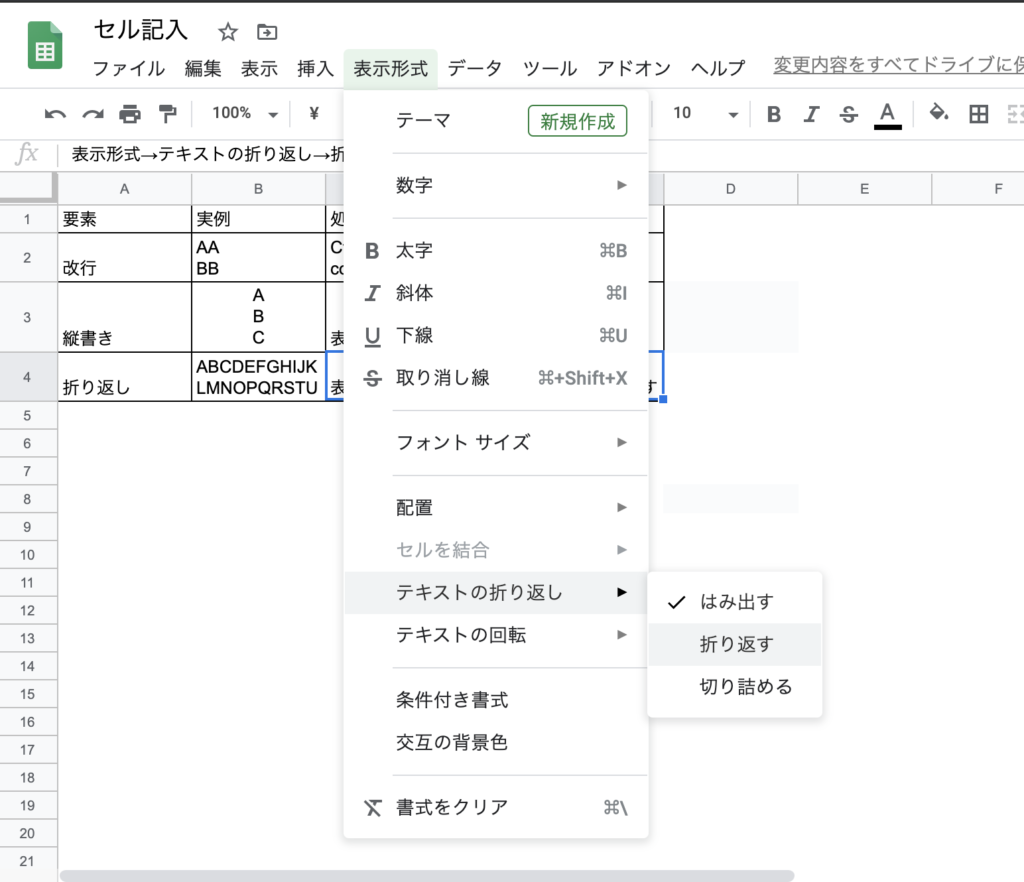Expand the 数字 submenu
This screenshot has height=882, width=1024.
click(x=496, y=185)
